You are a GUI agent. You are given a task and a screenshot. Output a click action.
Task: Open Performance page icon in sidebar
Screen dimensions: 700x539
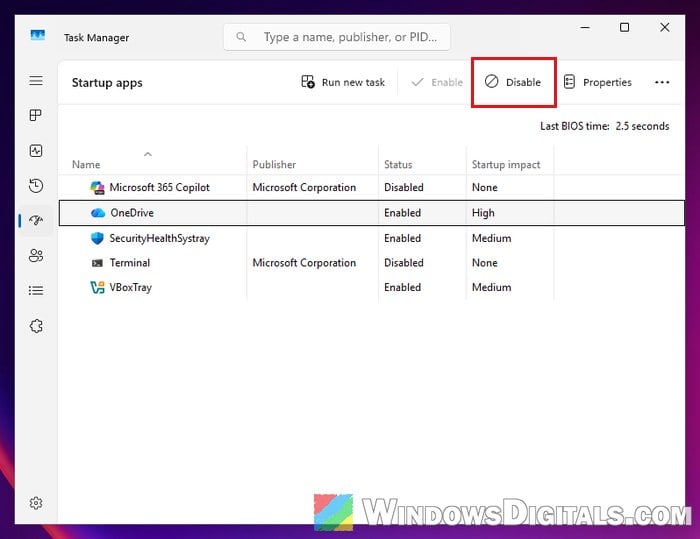click(x=36, y=150)
